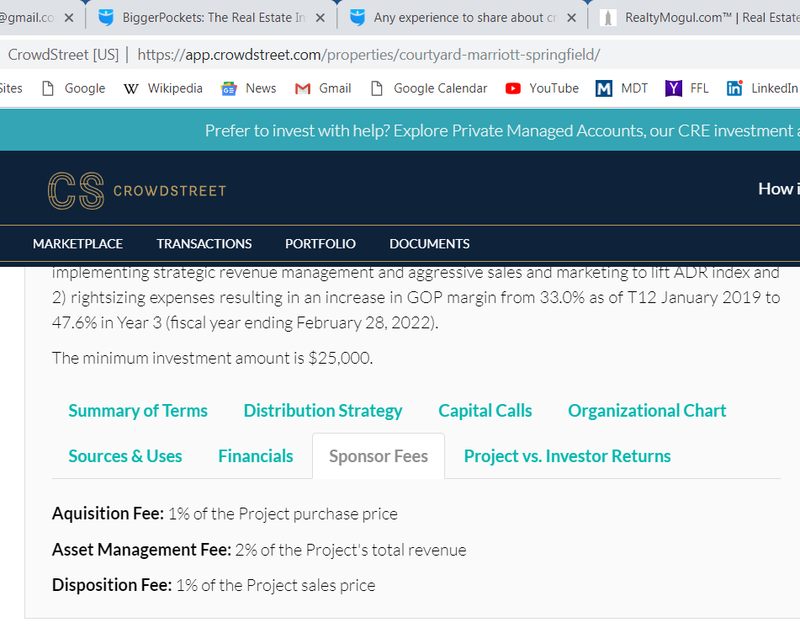Click the MDT blue M icon
Image resolution: width=800 pixels, height=644 pixels.
click(604, 89)
